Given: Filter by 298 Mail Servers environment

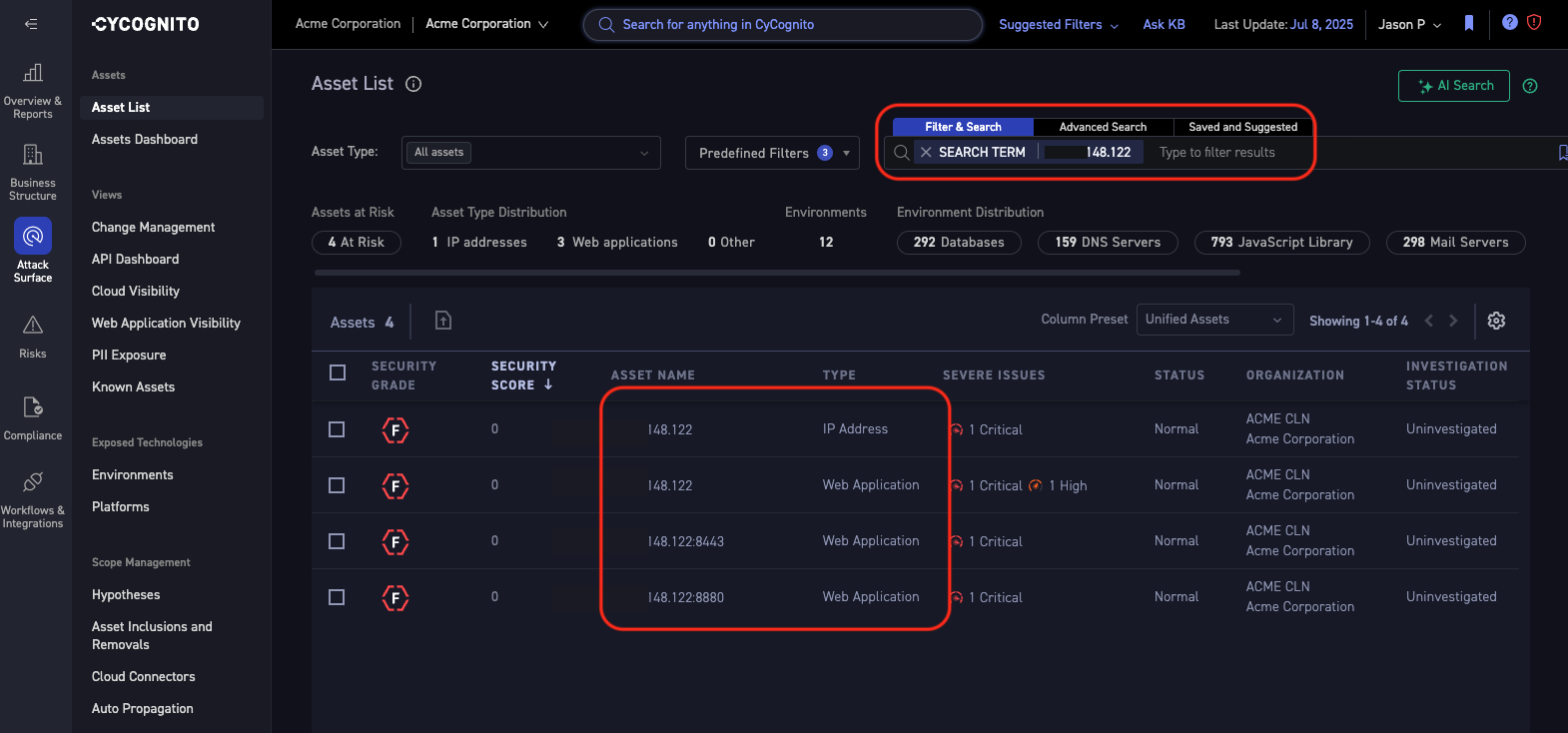Looking at the screenshot, I should 1455,243.
